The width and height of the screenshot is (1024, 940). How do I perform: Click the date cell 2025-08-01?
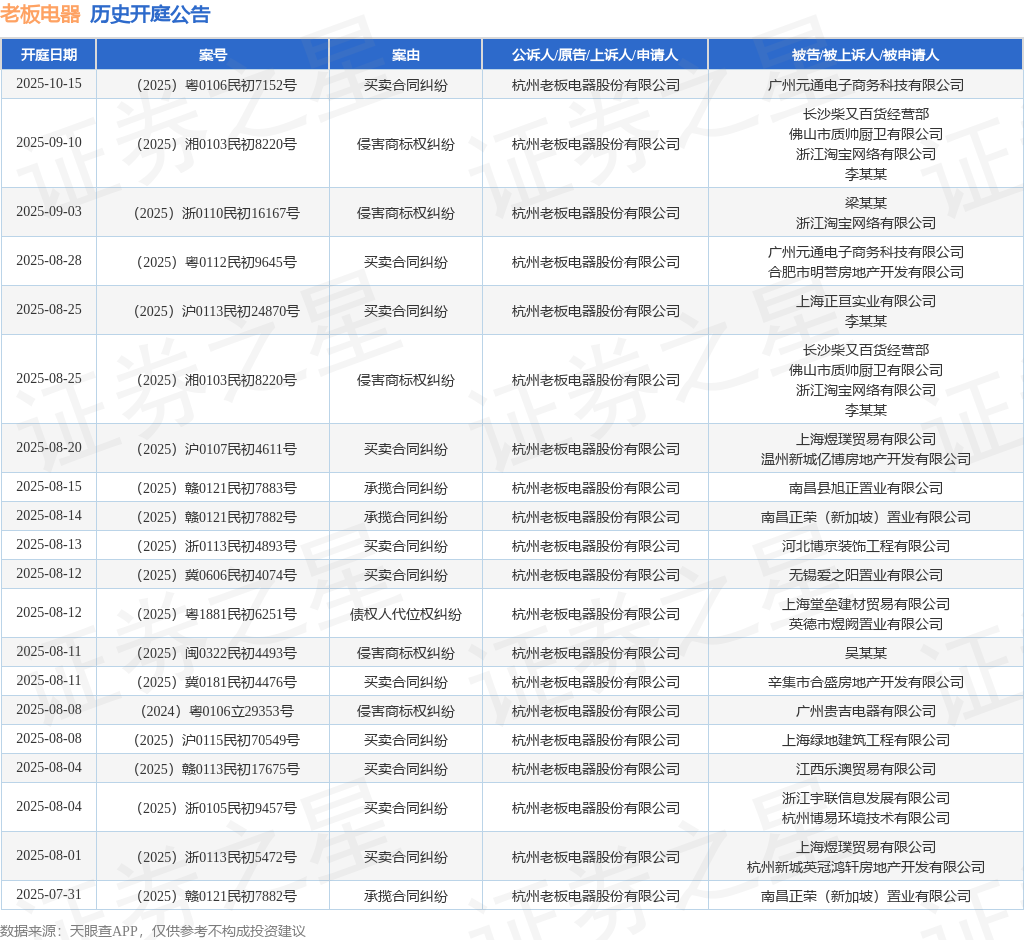pos(49,856)
